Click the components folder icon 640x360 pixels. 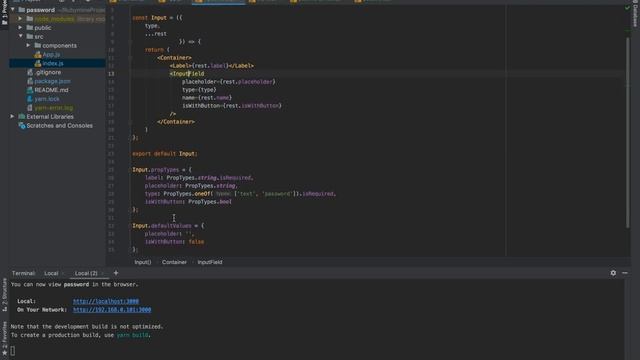click(38, 45)
